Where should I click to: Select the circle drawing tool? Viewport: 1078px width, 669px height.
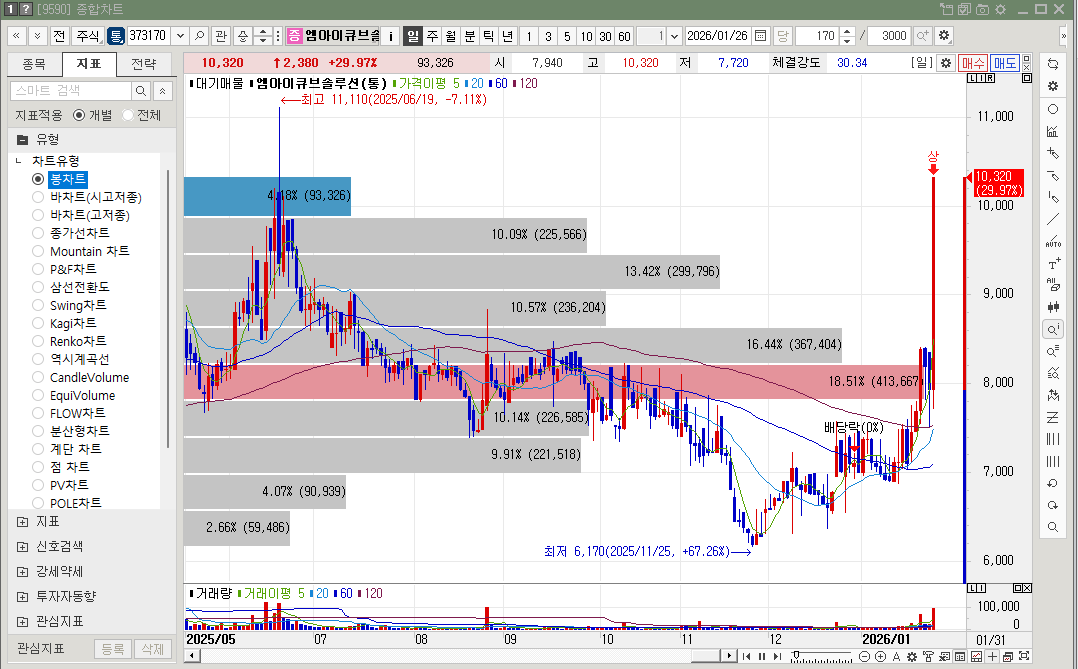1053,109
